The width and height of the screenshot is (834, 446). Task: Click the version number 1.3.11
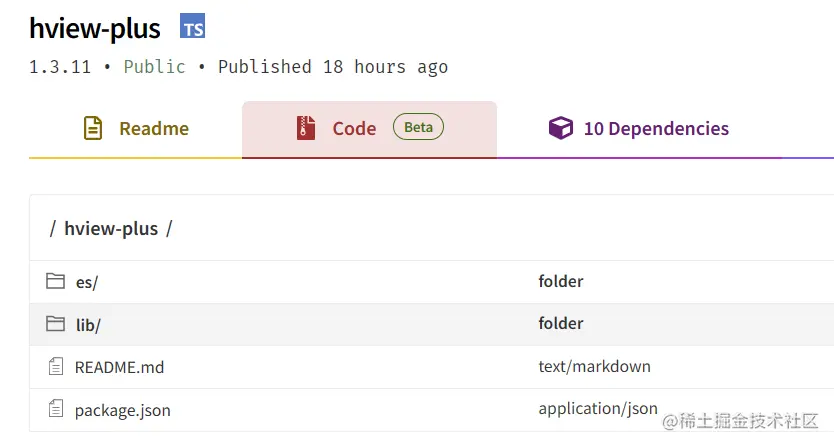(60, 67)
